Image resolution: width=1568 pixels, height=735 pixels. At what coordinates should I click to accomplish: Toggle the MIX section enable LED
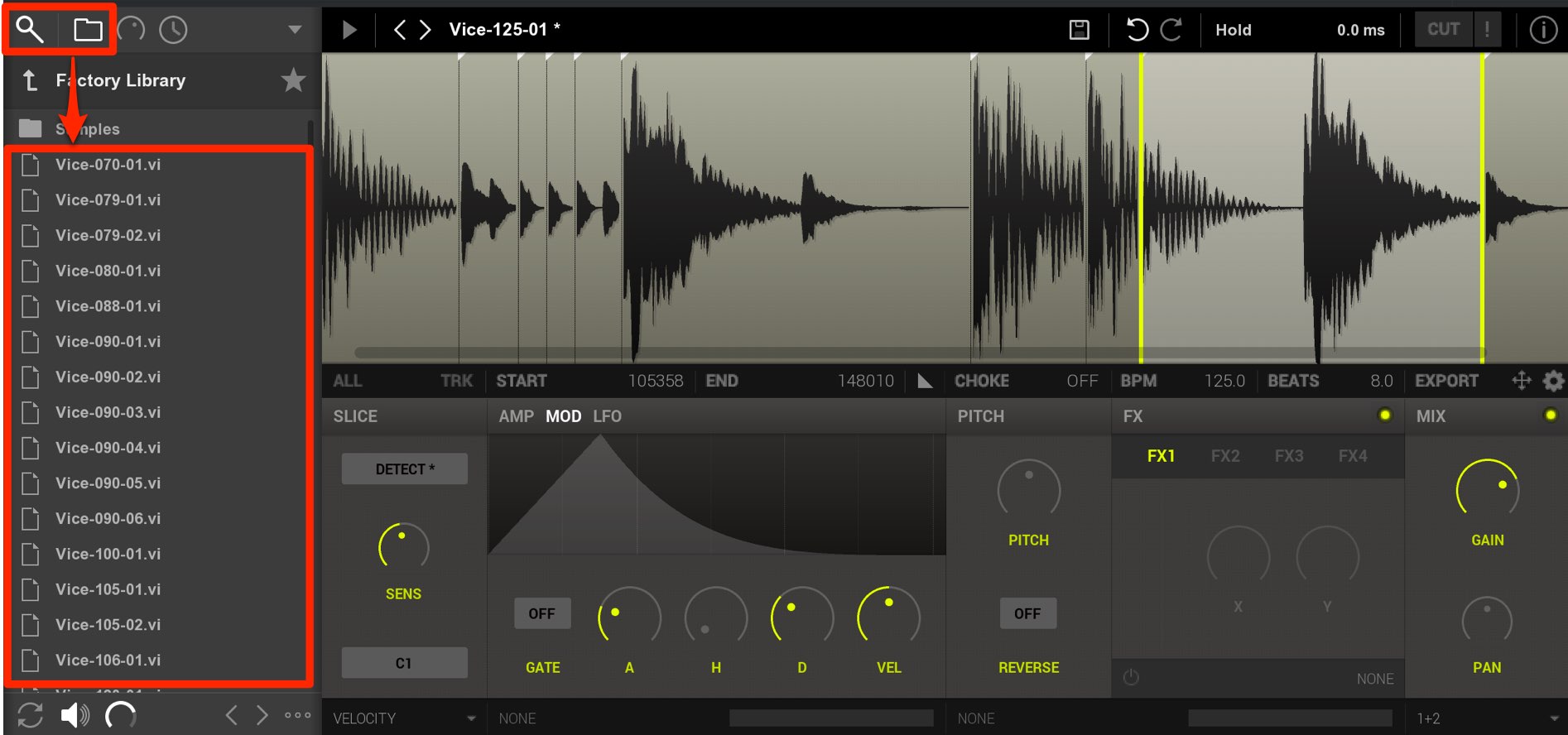(1551, 416)
